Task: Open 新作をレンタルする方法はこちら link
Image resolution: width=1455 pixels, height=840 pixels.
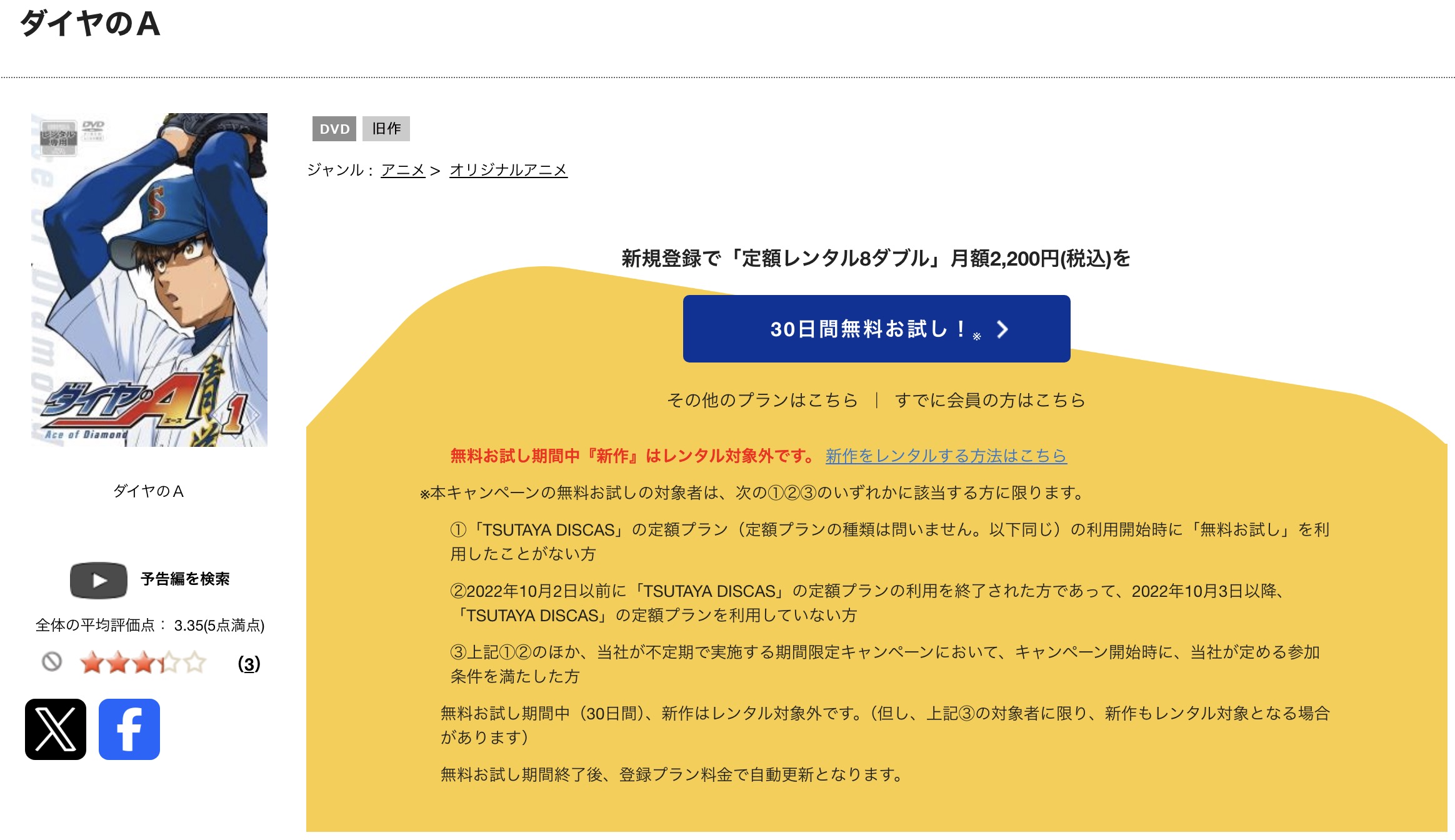Action: click(946, 456)
